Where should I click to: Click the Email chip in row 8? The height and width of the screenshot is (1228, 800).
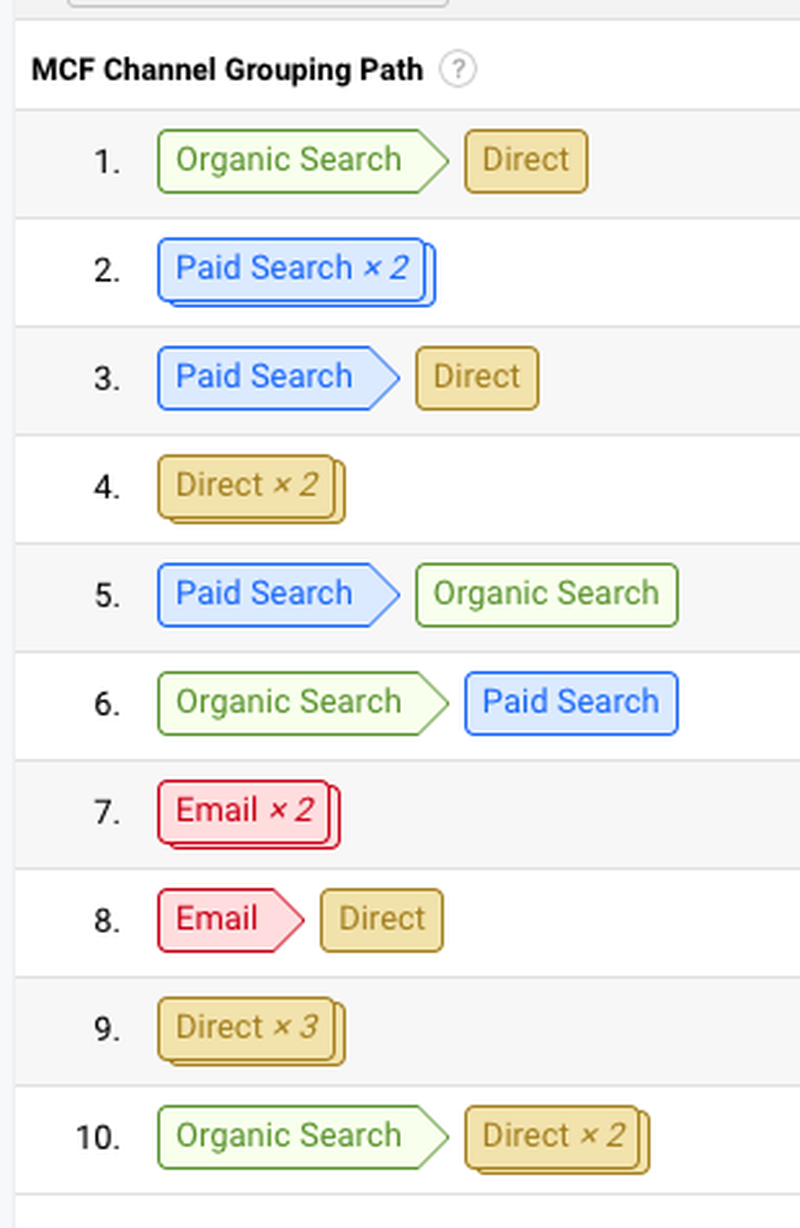click(218, 919)
